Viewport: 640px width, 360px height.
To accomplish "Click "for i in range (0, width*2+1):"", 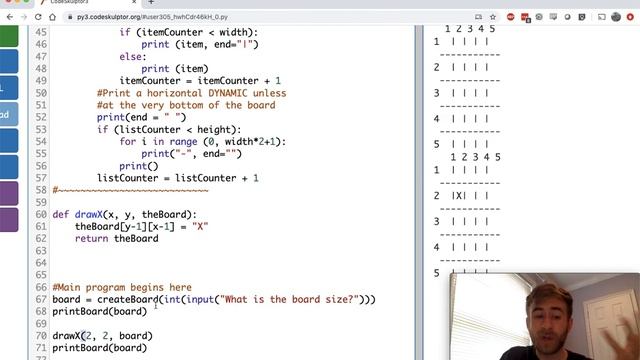I will pos(203,142).
